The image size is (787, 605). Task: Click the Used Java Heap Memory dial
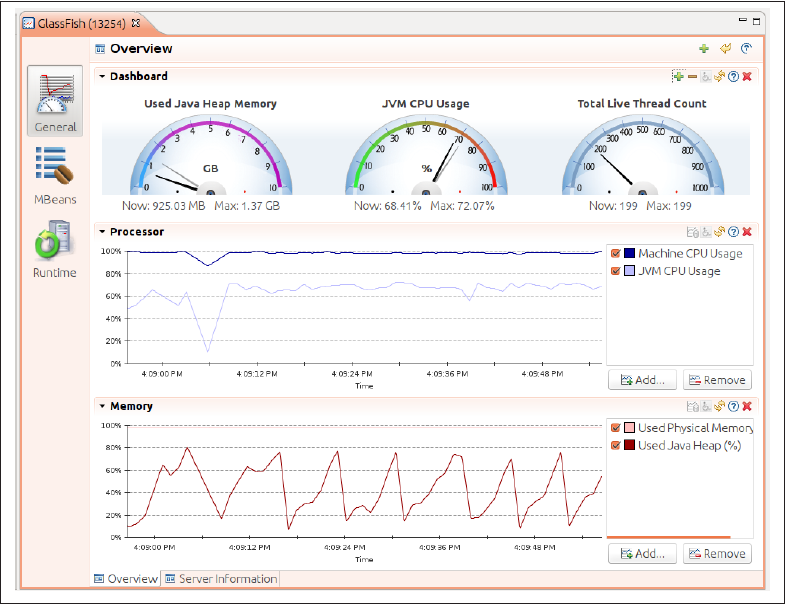point(211,156)
